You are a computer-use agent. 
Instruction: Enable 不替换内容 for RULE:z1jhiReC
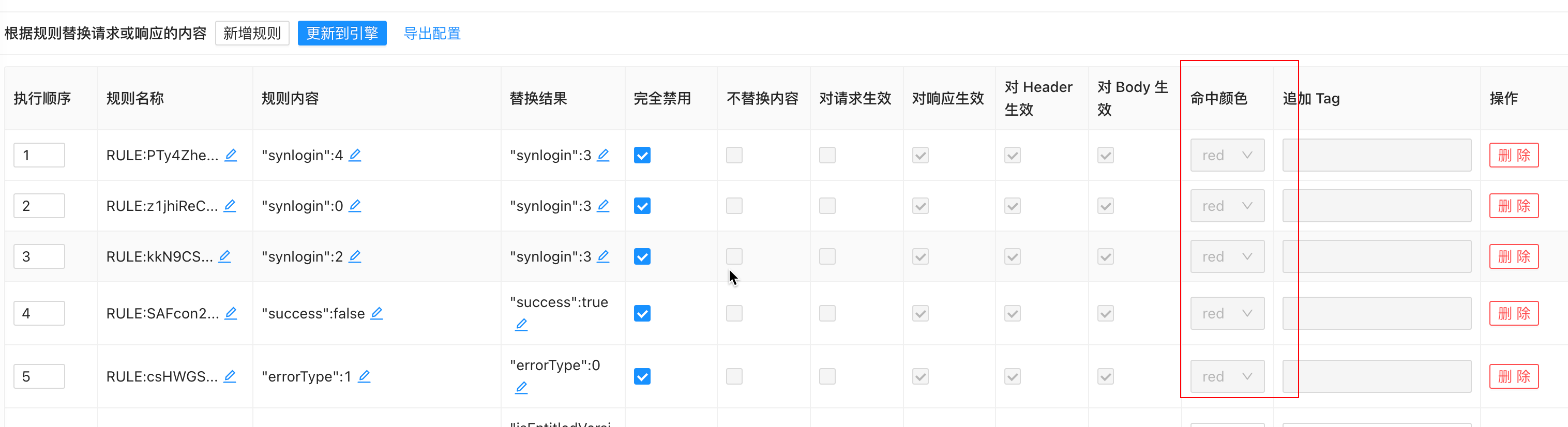tap(734, 206)
